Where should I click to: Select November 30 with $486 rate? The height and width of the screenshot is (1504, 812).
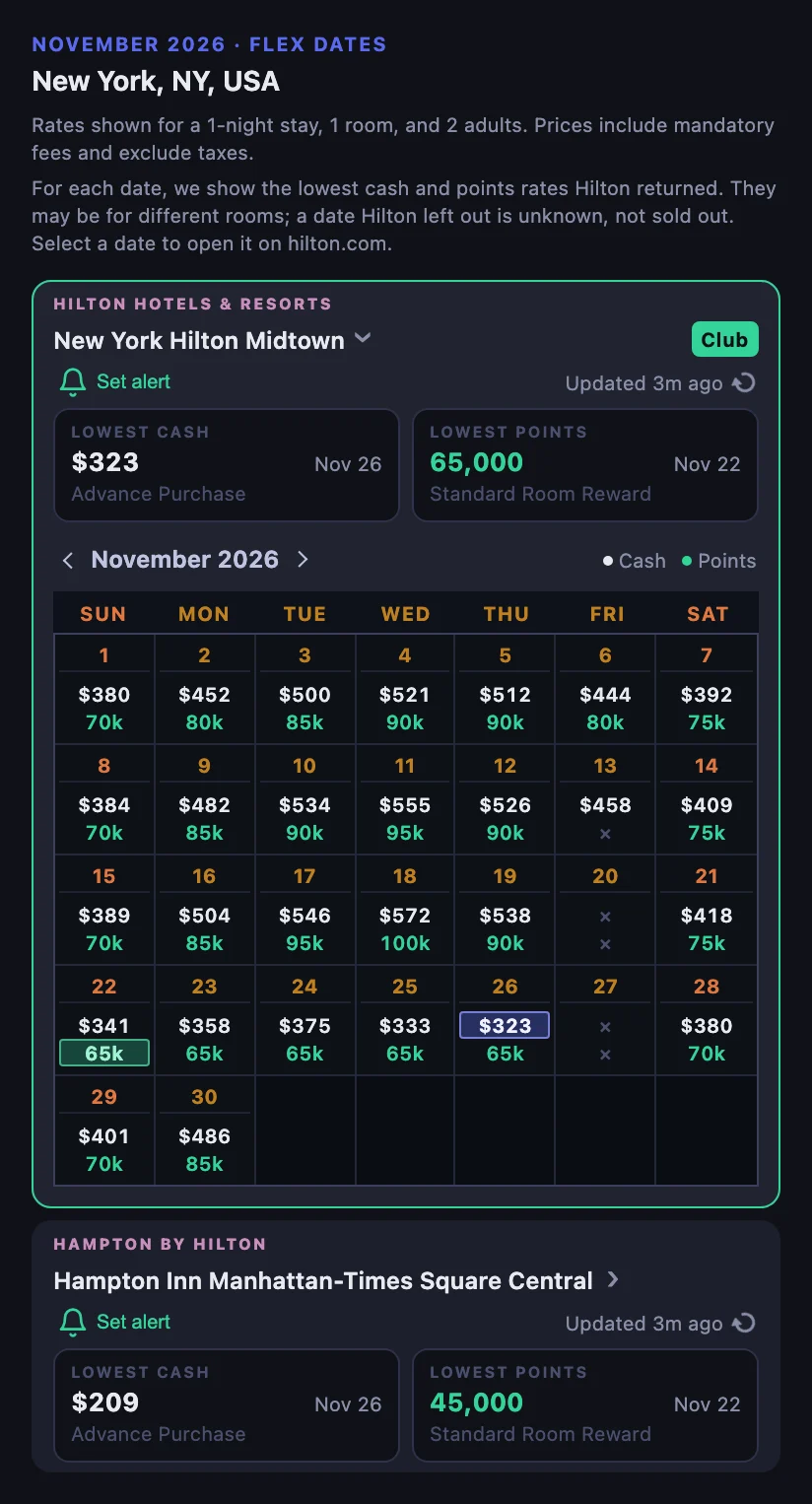[x=205, y=1130]
